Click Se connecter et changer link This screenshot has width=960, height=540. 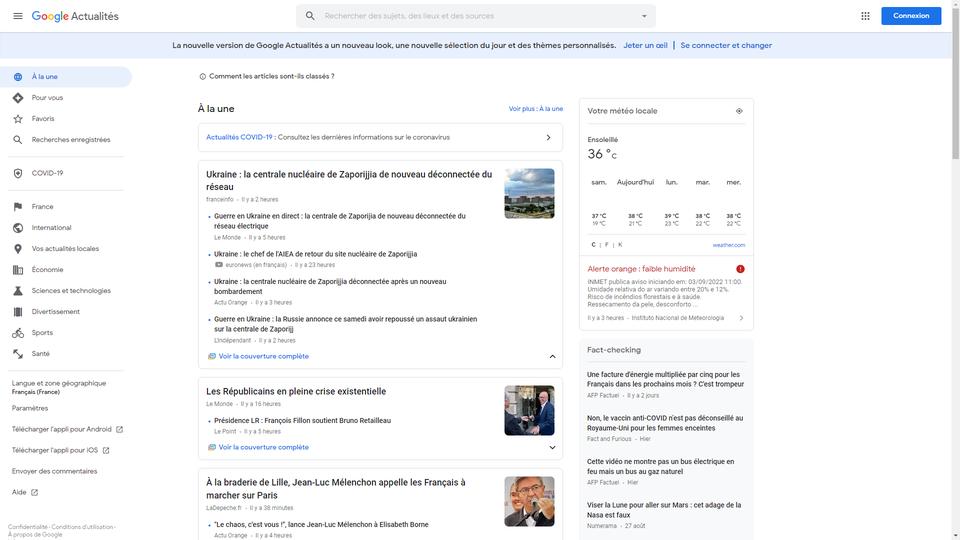click(x=726, y=45)
